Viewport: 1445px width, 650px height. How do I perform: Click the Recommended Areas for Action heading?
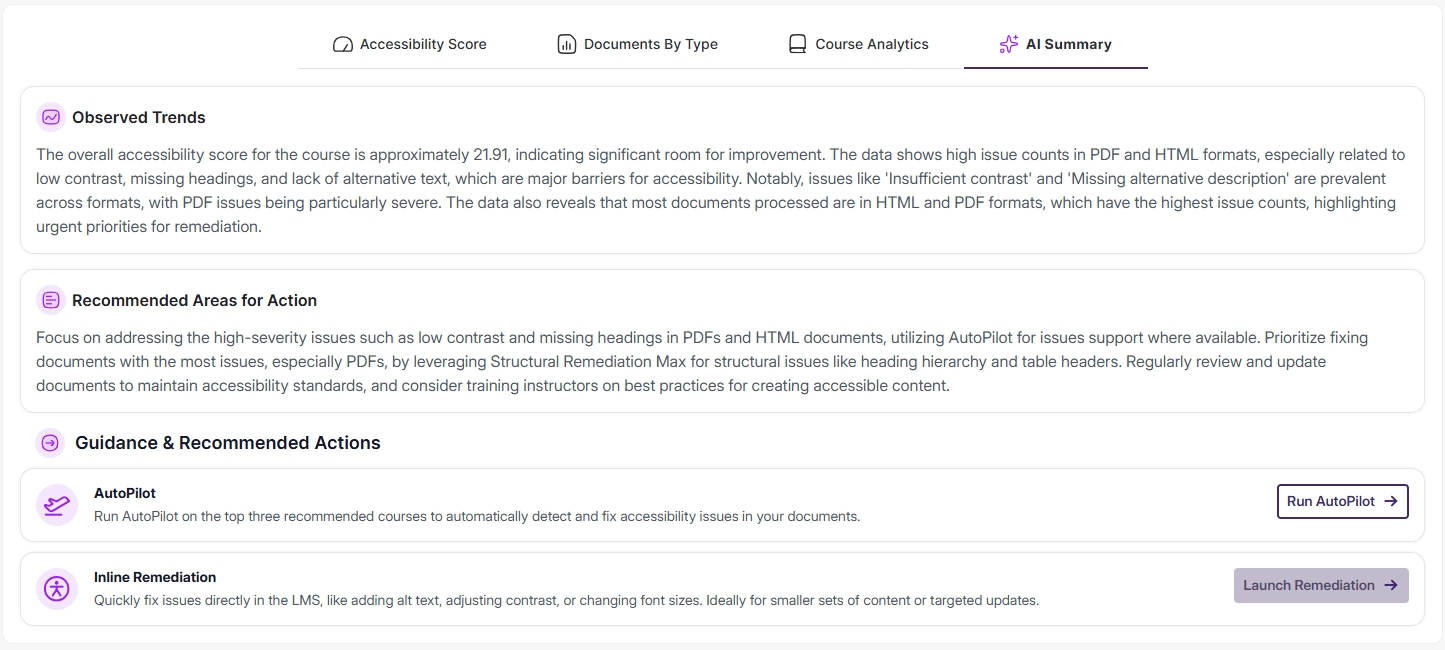click(x=192, y=300)
